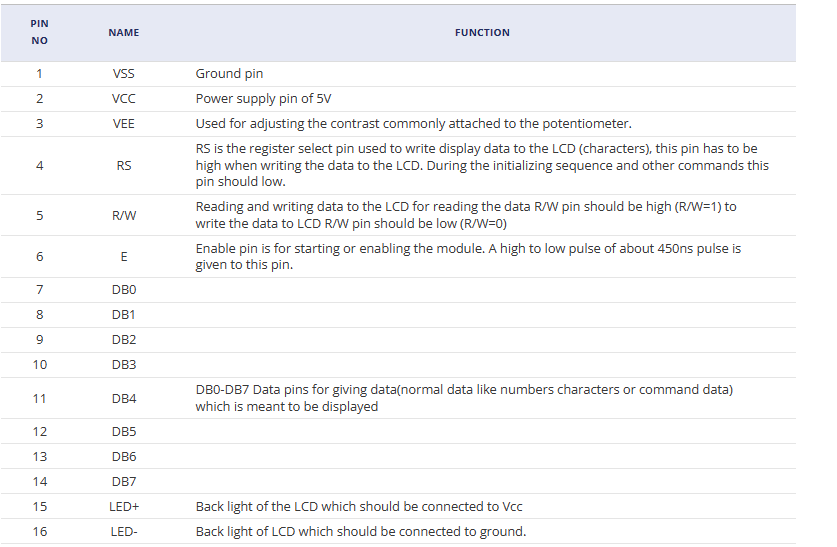Click the E enable pin name

124,256
